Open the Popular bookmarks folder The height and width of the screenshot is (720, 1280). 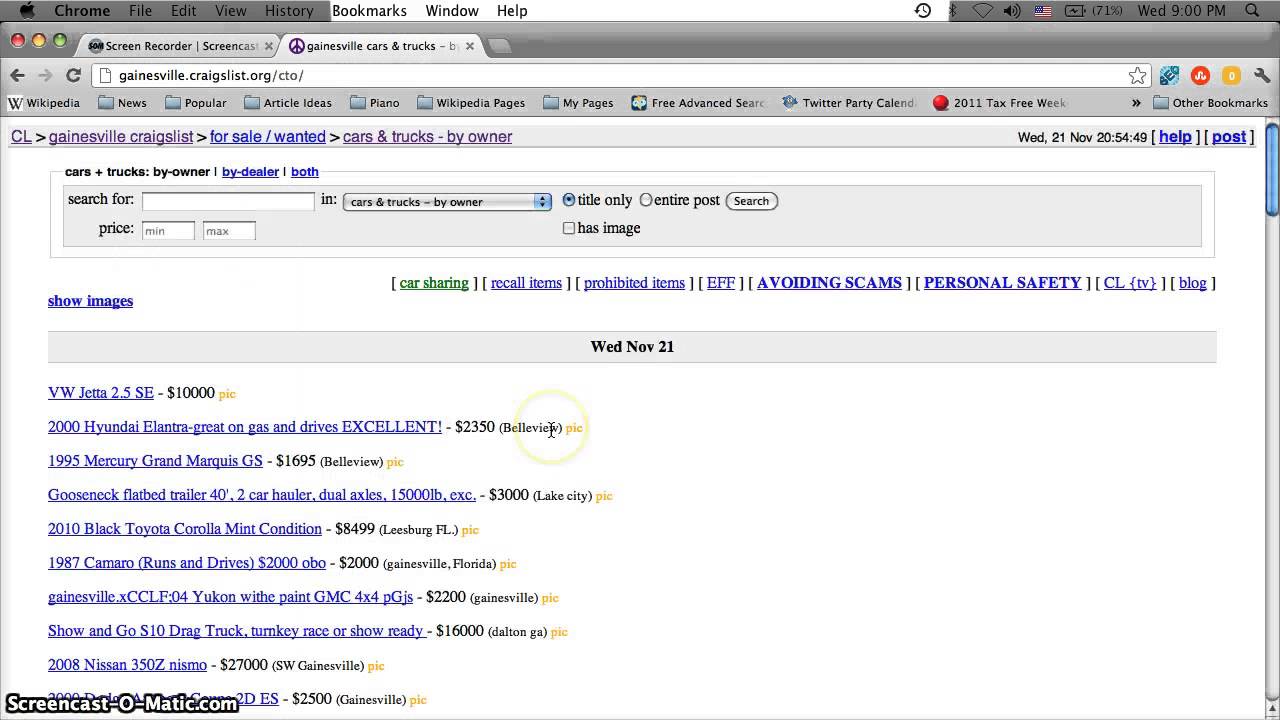tap(195, 103)
